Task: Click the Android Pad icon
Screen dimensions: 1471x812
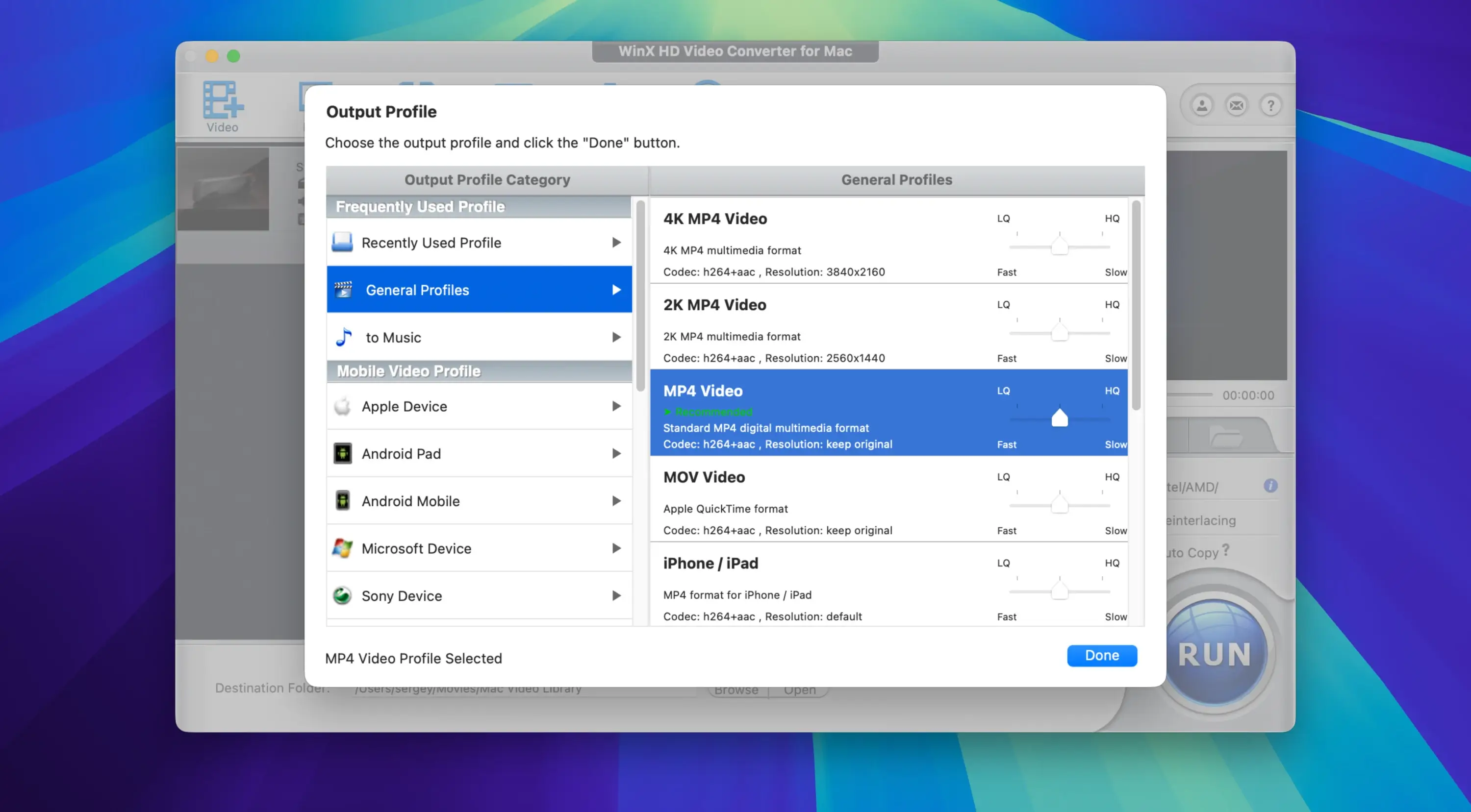Action: coord(342,454)
